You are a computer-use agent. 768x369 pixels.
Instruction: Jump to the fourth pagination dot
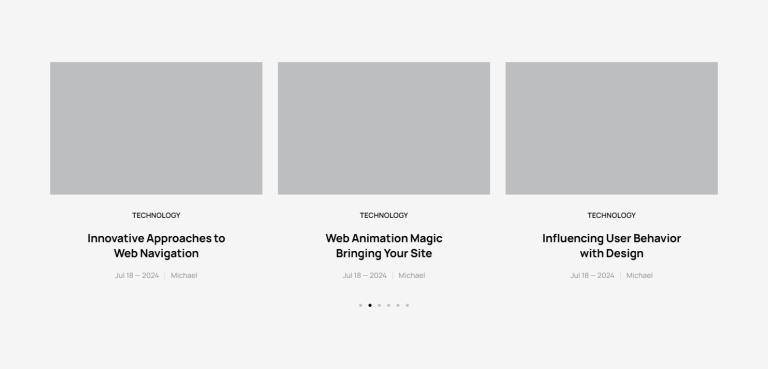[388, 305]
